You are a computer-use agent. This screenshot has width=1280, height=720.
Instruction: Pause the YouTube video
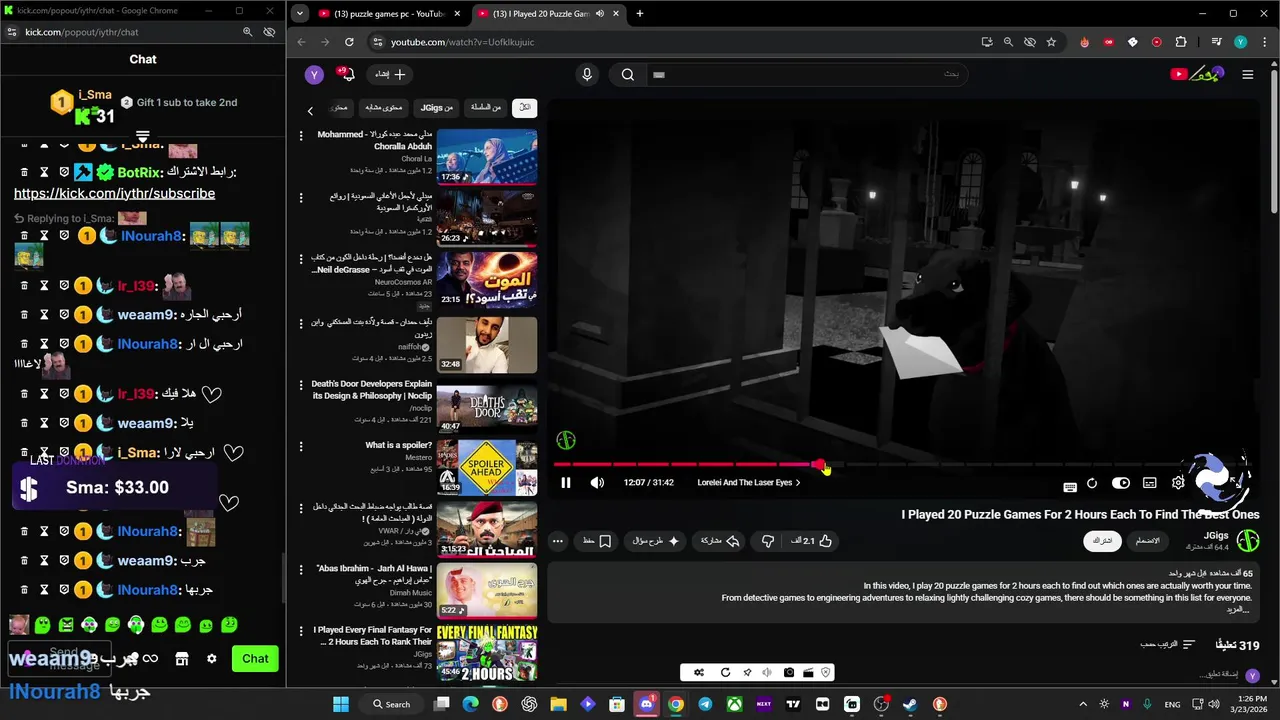(566, 483)
